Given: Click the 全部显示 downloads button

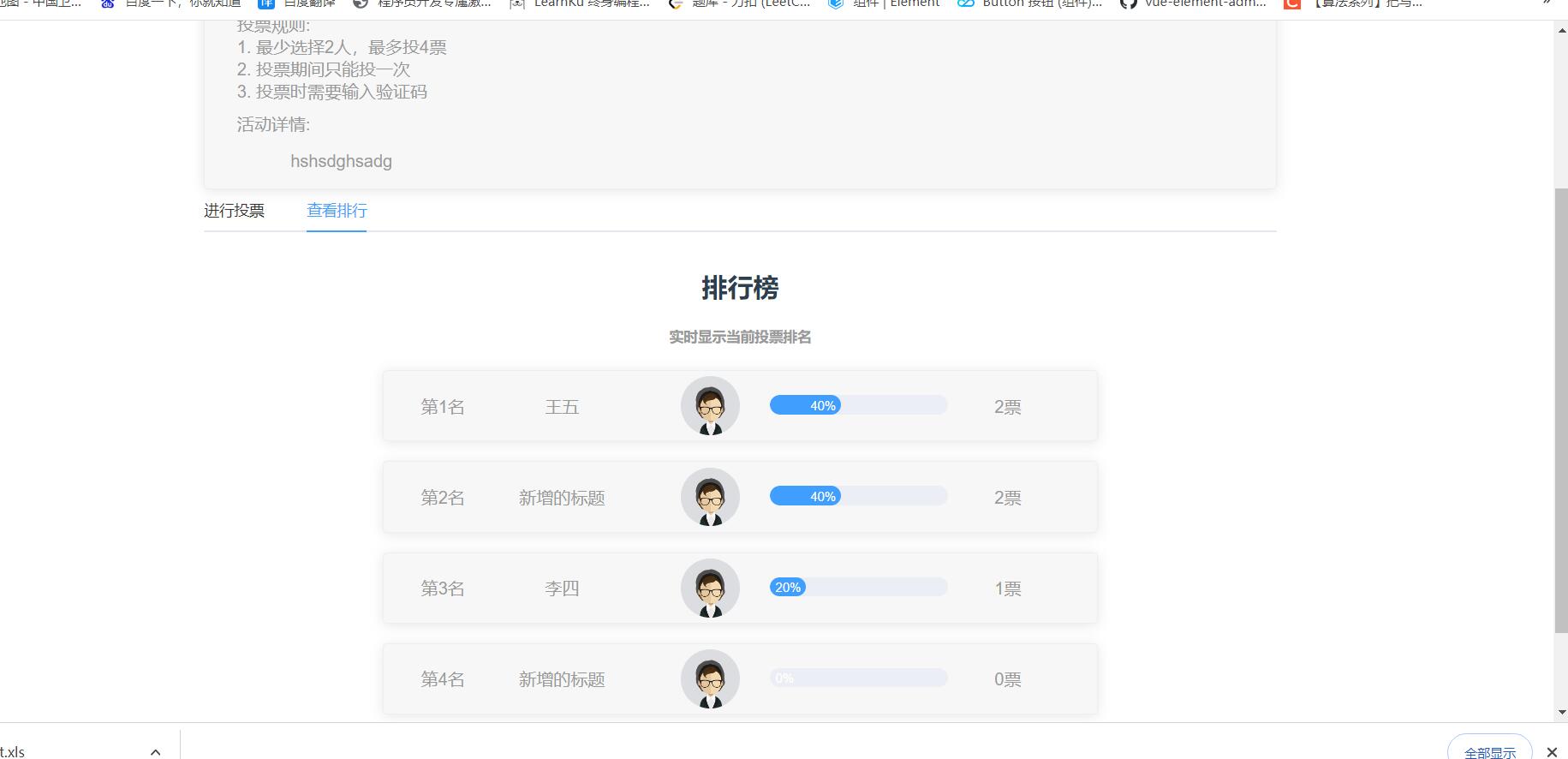Looking at the screenshot, I should coord(1490,751).
